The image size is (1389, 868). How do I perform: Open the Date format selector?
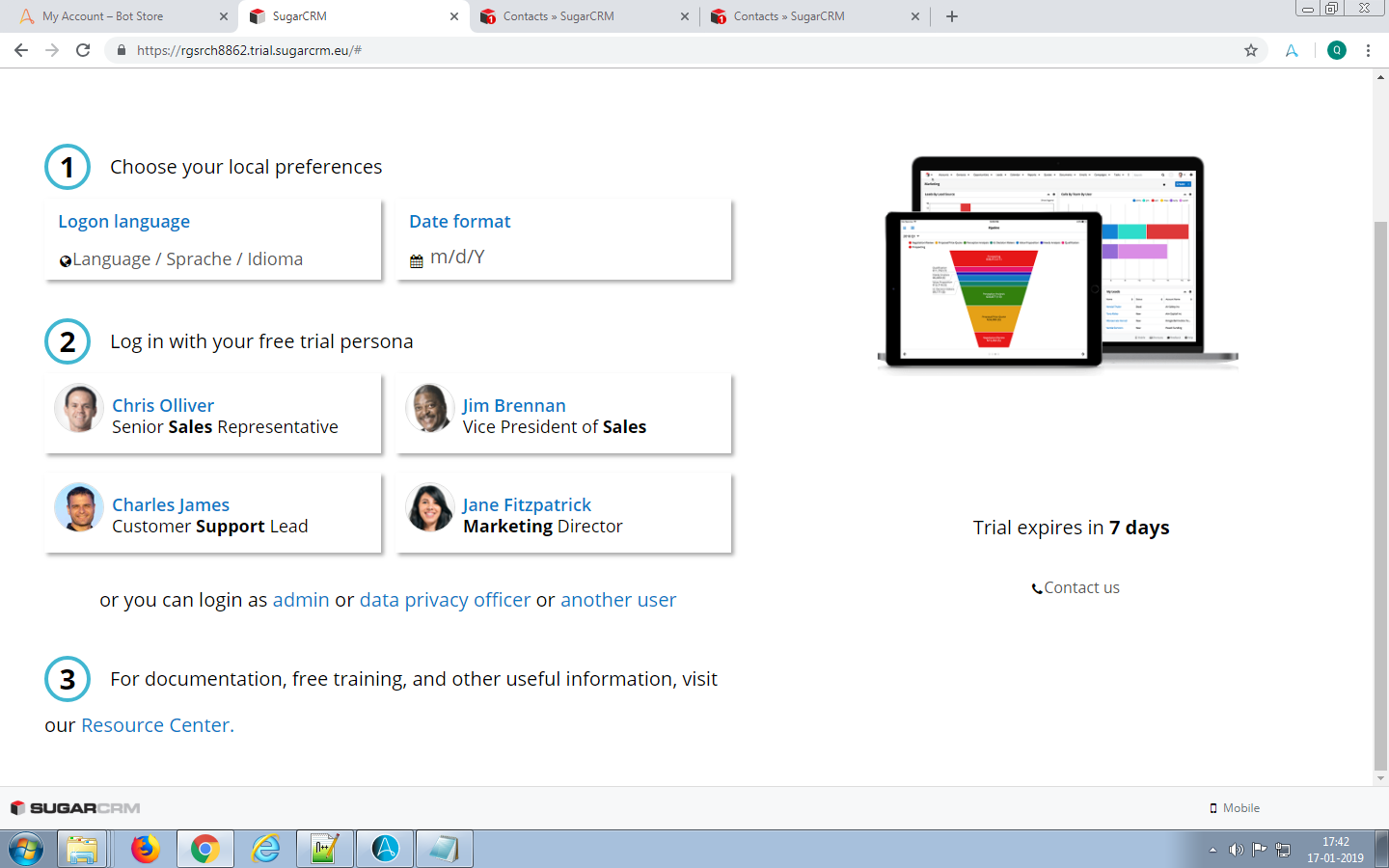[x=564, y=240]
